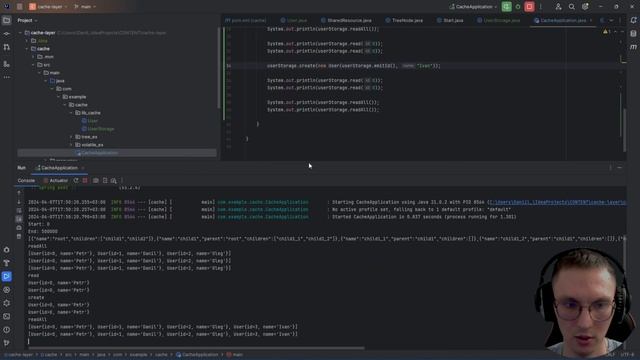The height and width of the screenshot is (360, 640).
Task: Switch to the TreeNode.java tab
Action: click(x=404, y=20)
